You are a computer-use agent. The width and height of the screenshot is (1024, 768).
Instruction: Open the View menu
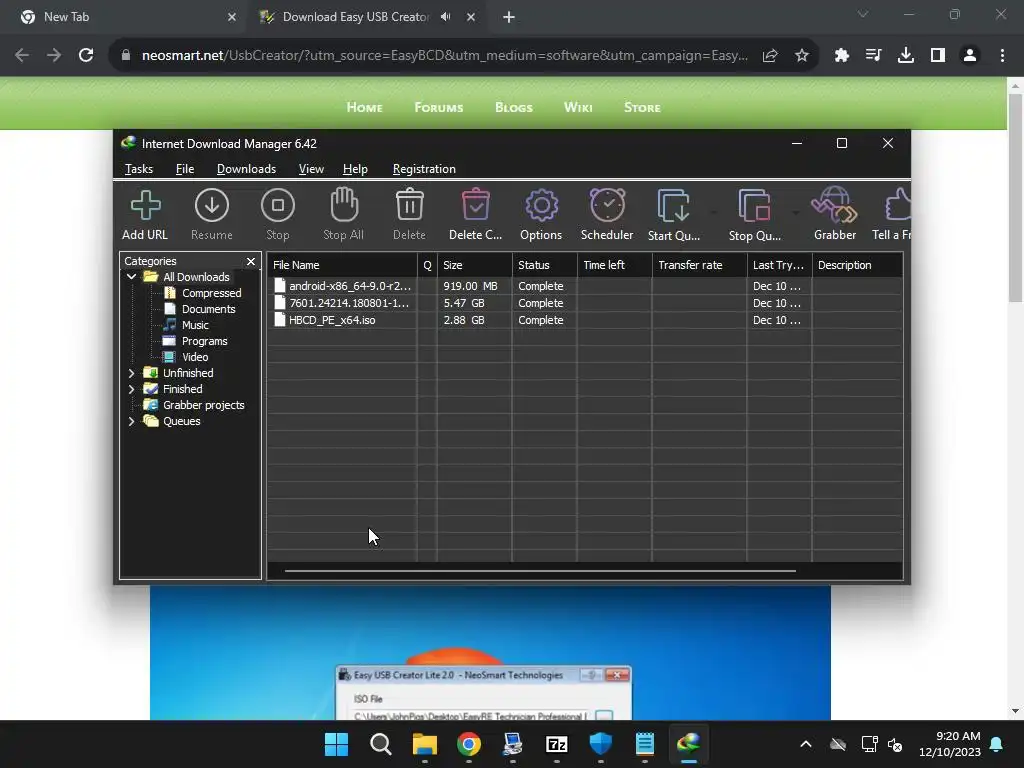coord(311,169)
